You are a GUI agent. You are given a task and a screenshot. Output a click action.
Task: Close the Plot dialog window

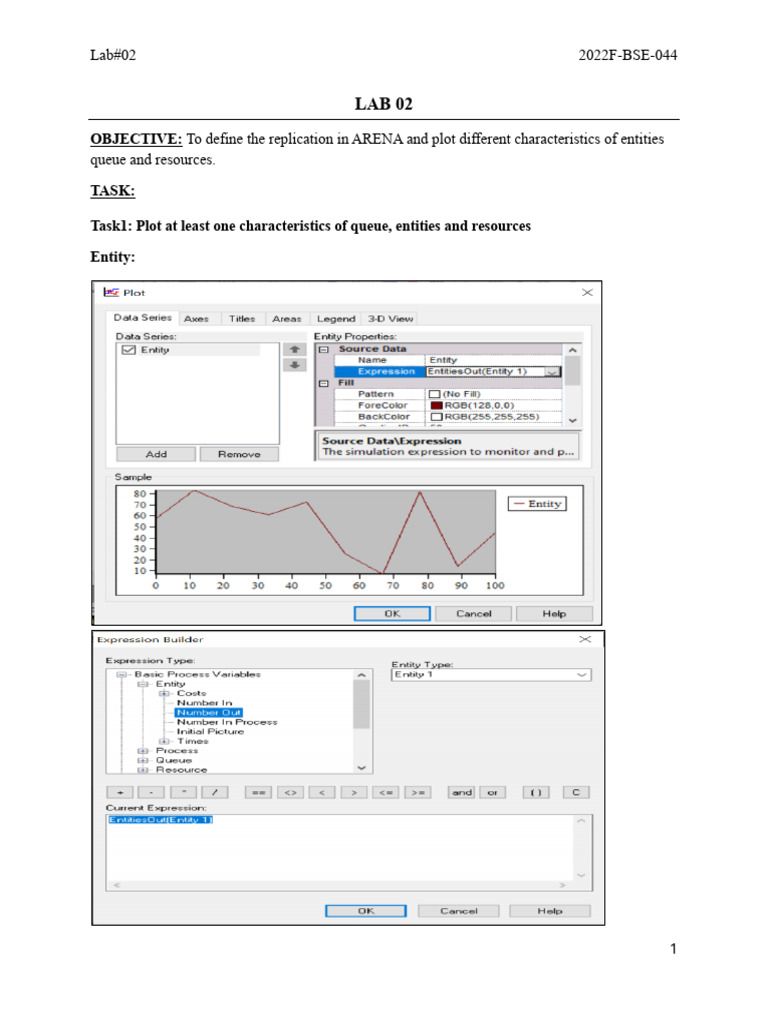pyautogui.click(x=587, y=293)
